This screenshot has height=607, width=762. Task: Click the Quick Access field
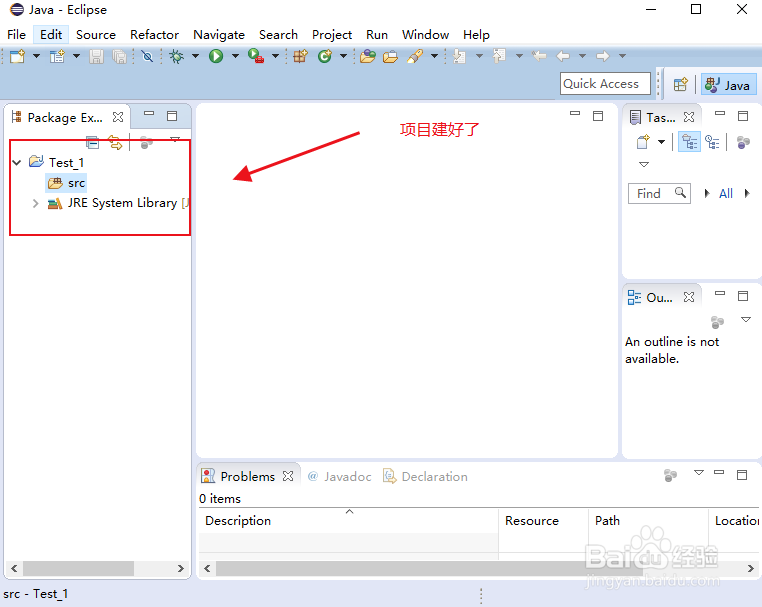coord(605,84)
